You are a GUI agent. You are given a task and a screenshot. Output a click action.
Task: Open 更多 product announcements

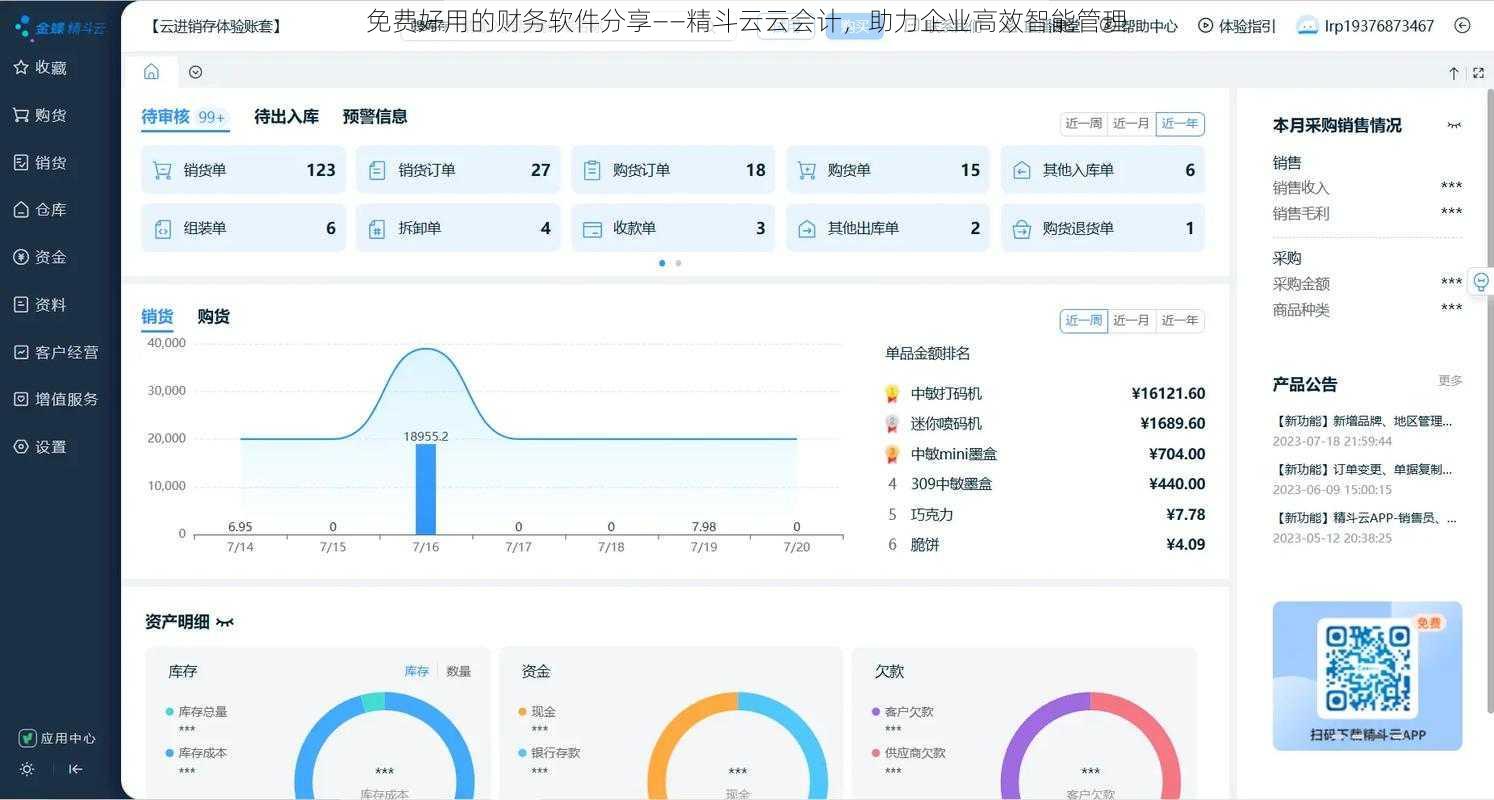[x=1450, y=381]
